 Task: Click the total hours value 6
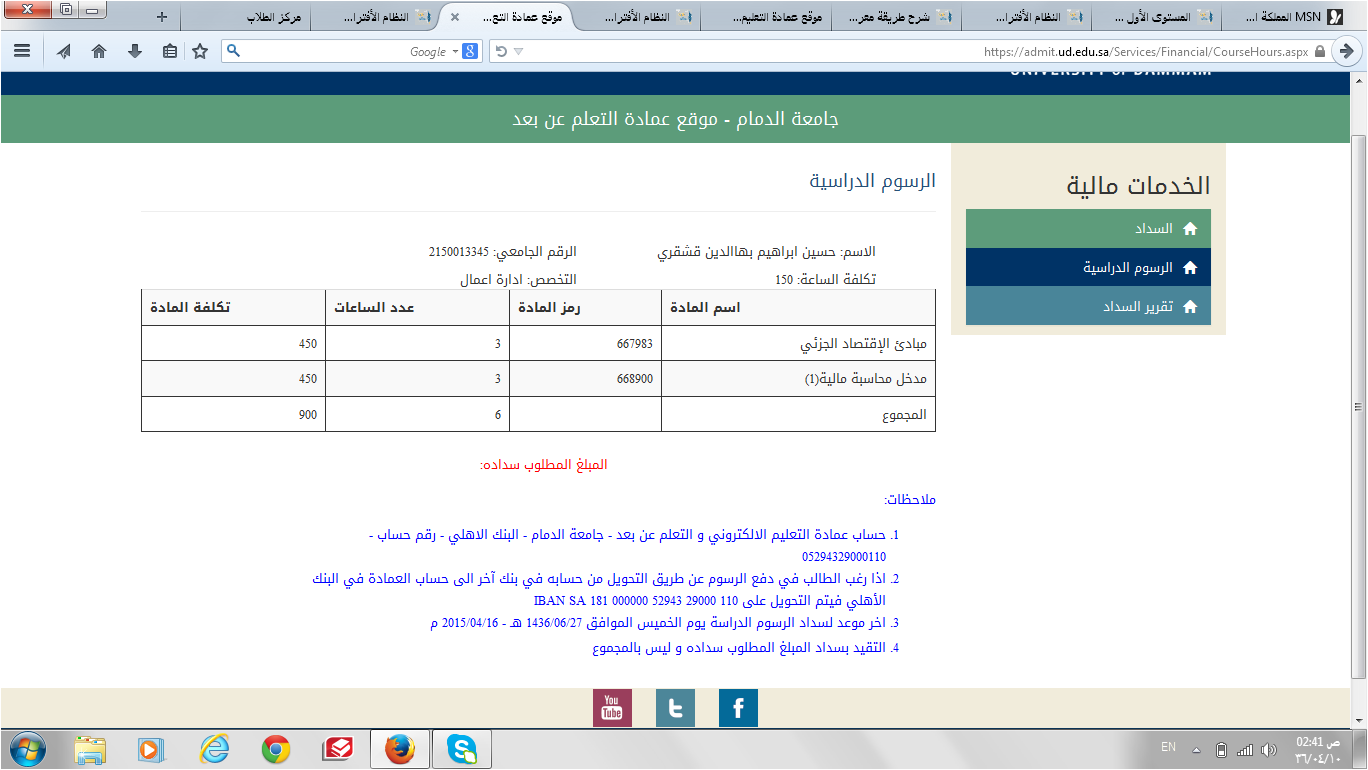coord(498,414)
